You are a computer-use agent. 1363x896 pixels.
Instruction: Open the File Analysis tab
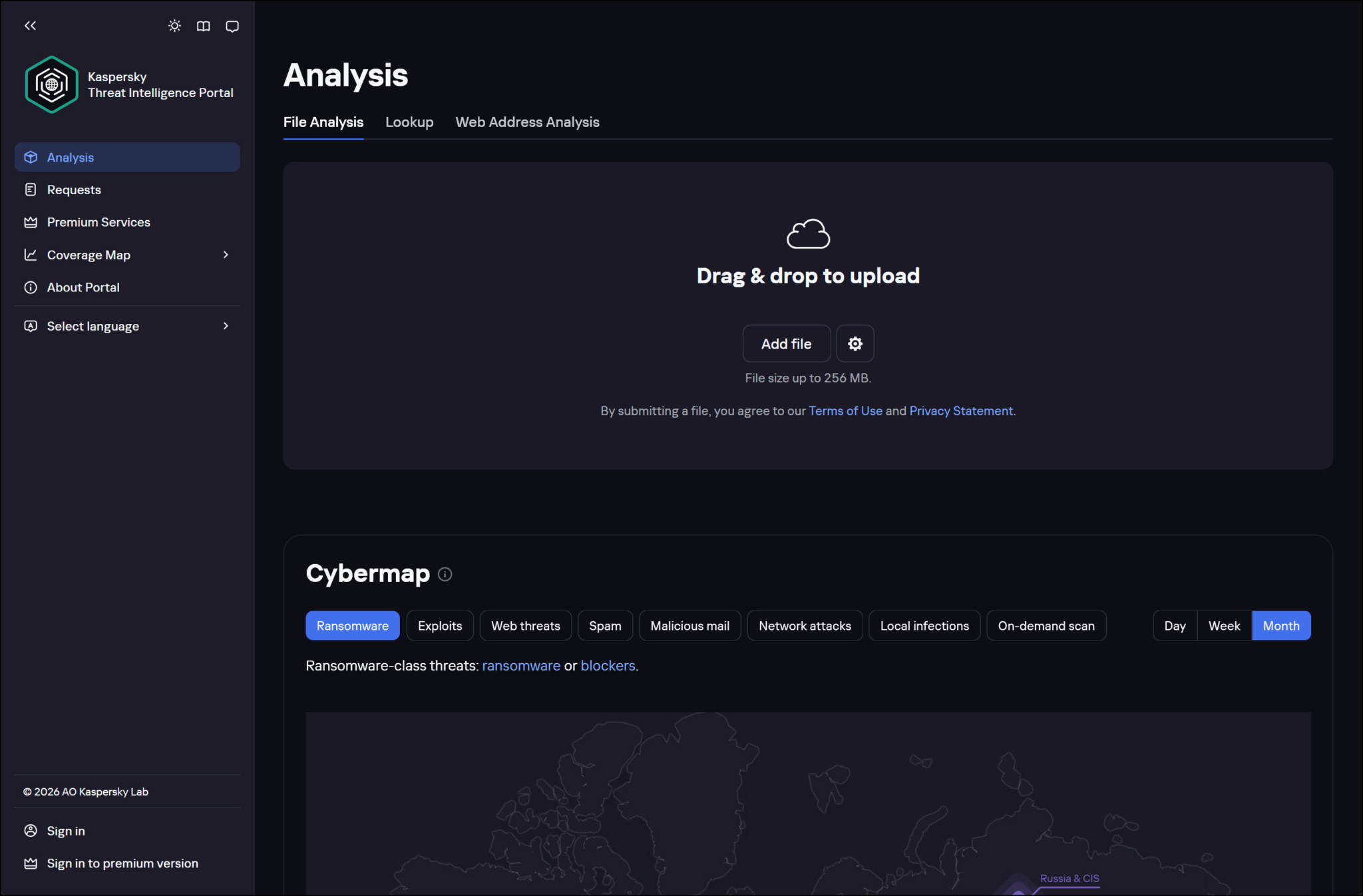click(x=323, y=122)
